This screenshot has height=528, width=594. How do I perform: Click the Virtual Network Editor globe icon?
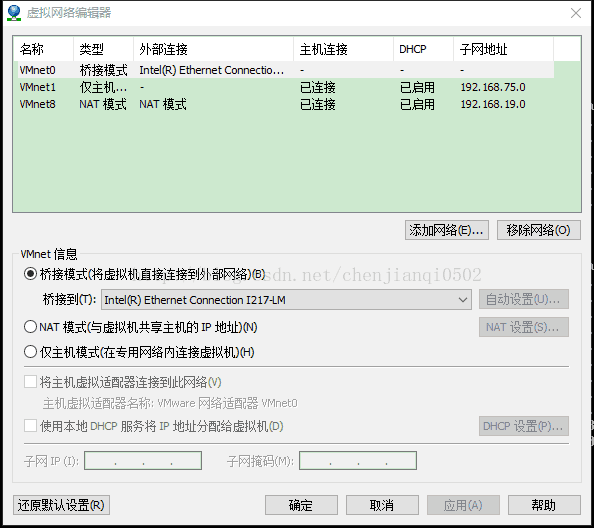[14, 12]
